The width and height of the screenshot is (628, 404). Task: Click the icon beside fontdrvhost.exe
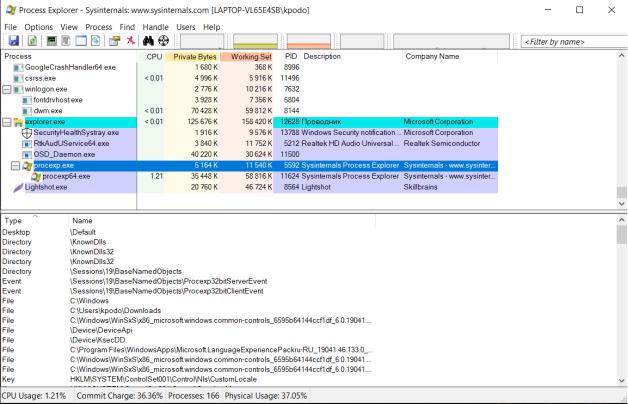[27, 100]
